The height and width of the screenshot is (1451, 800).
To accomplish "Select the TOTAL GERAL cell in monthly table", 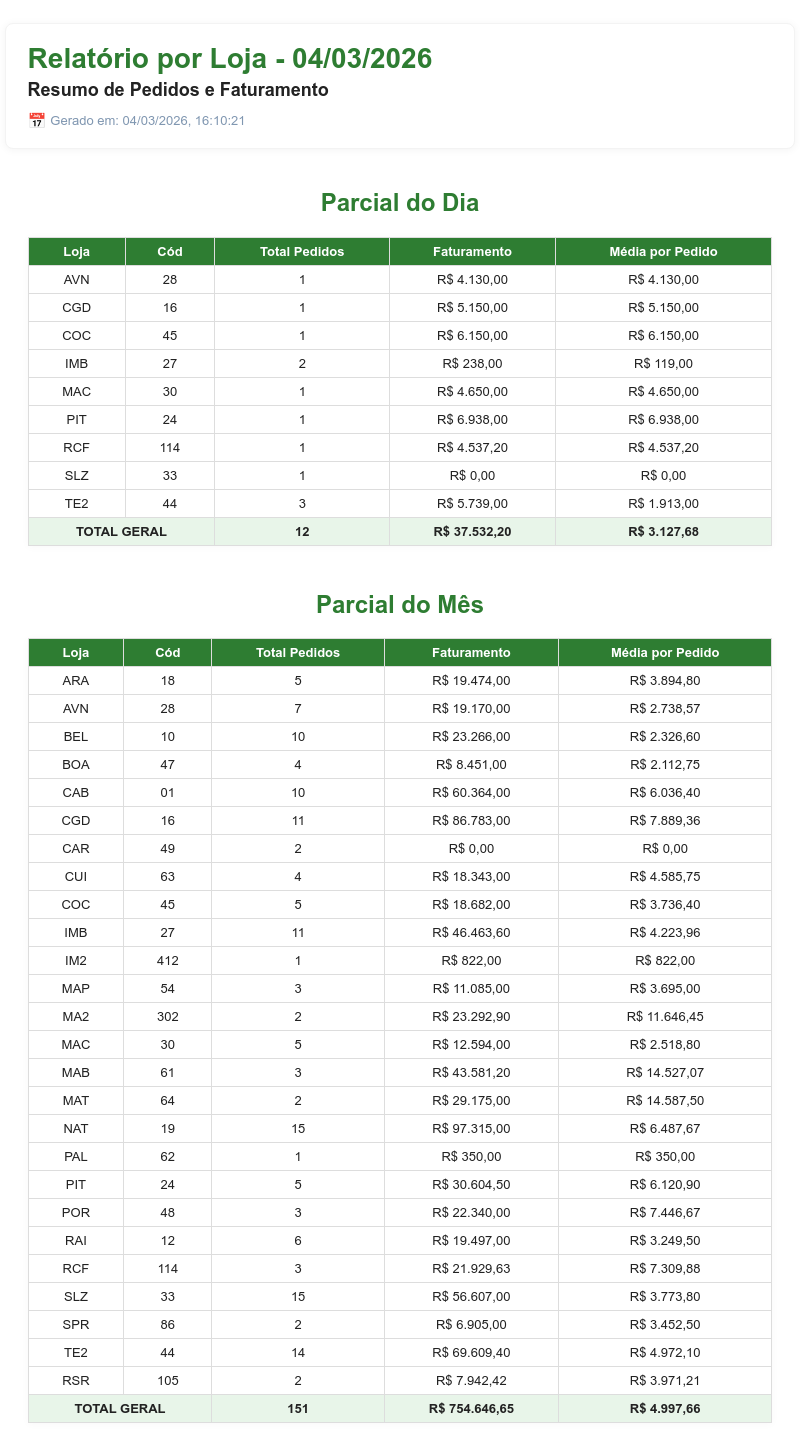I will pyautogui.click(x=120, y=1409).
